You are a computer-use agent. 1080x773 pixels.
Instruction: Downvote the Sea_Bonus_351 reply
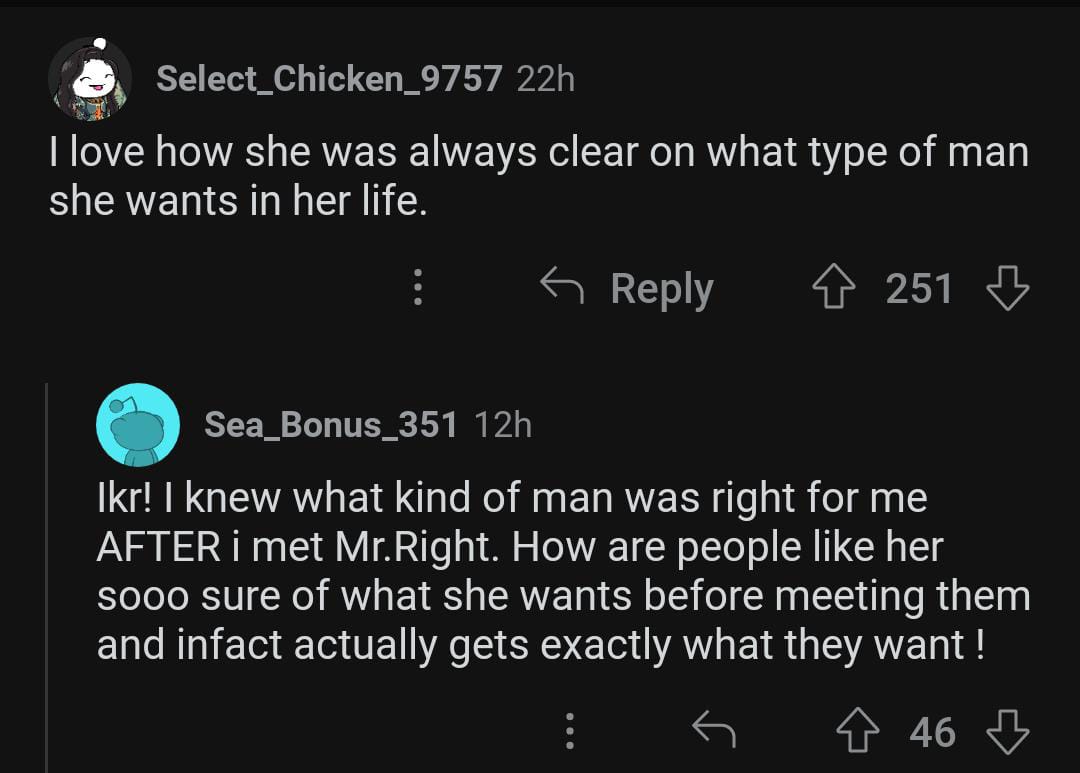coord(1006,732)
